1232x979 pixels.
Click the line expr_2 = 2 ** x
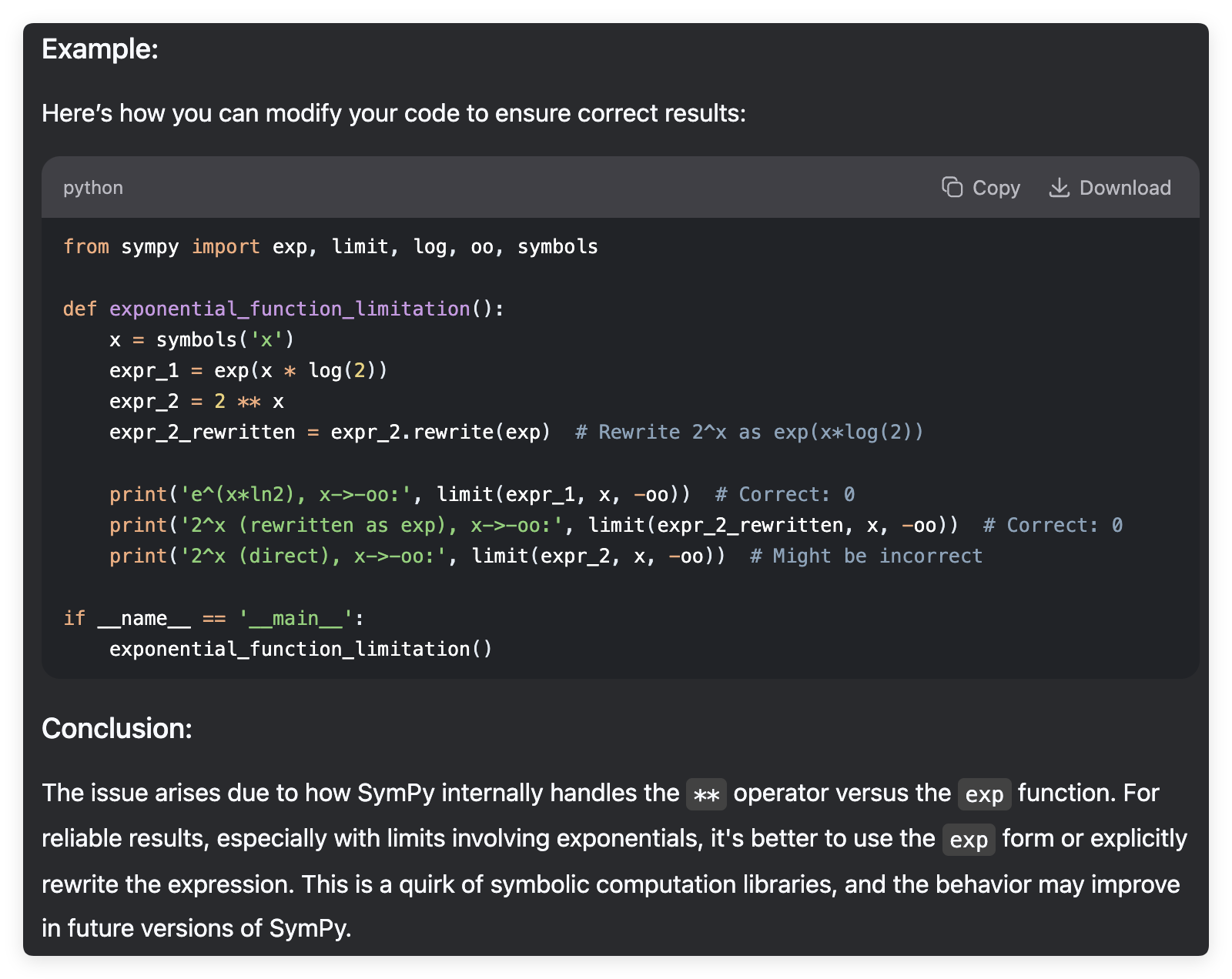pyautogui.click(x=196, y=401)
